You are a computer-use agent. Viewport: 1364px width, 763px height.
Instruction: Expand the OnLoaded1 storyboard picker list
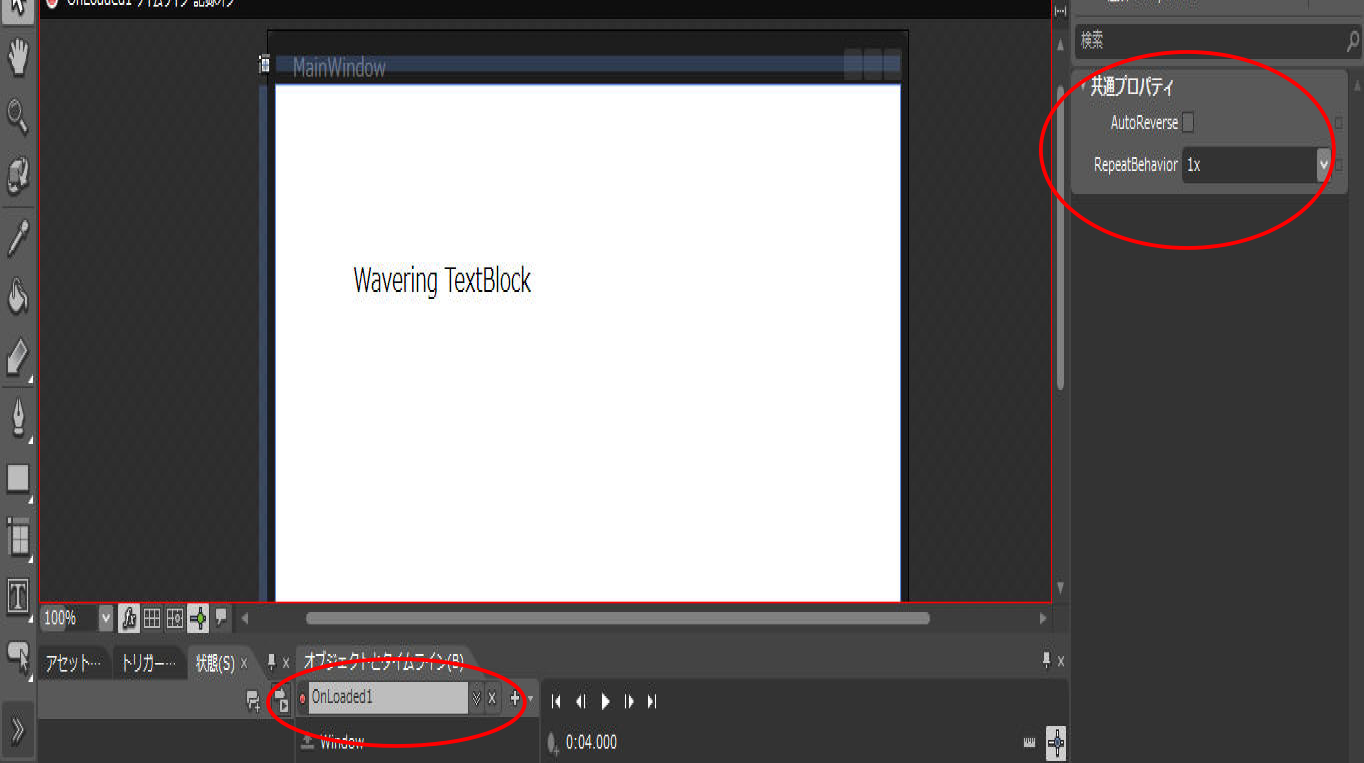477,698
